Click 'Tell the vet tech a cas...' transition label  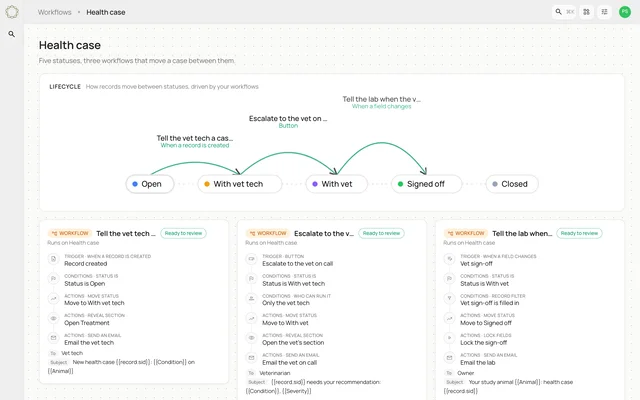195,138
